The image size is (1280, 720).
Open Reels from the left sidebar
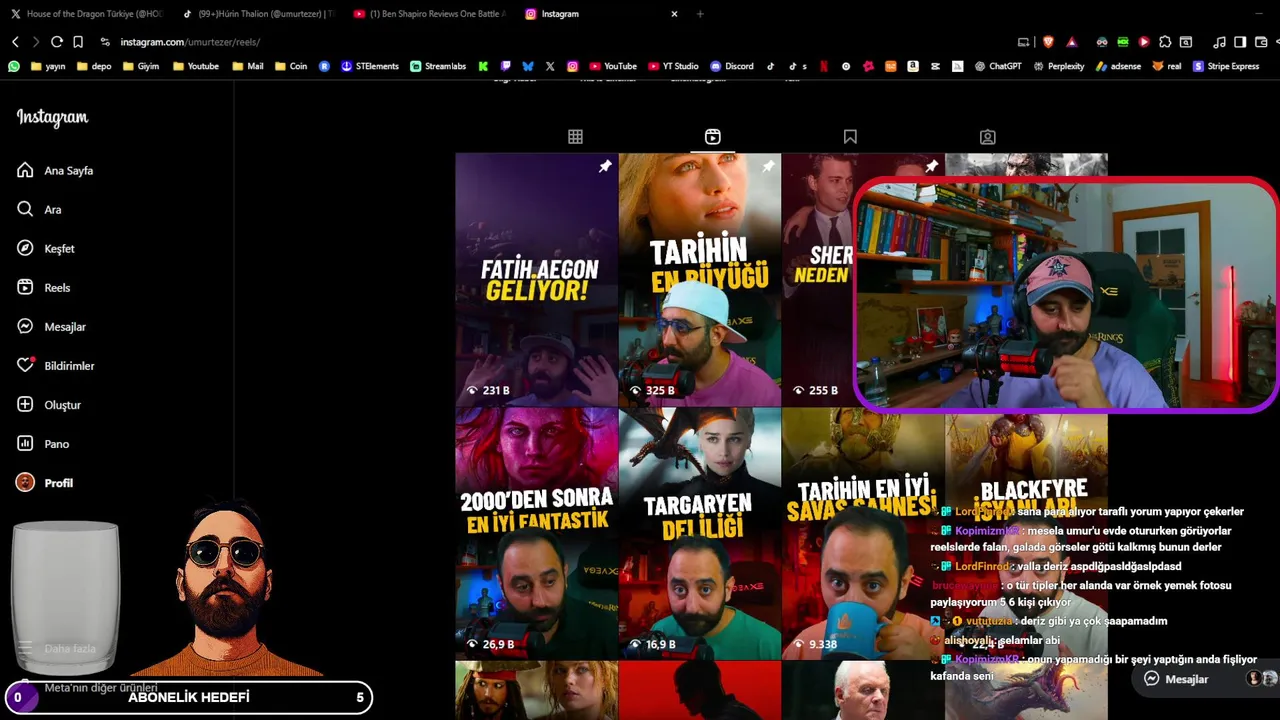[x=44, y=288]
